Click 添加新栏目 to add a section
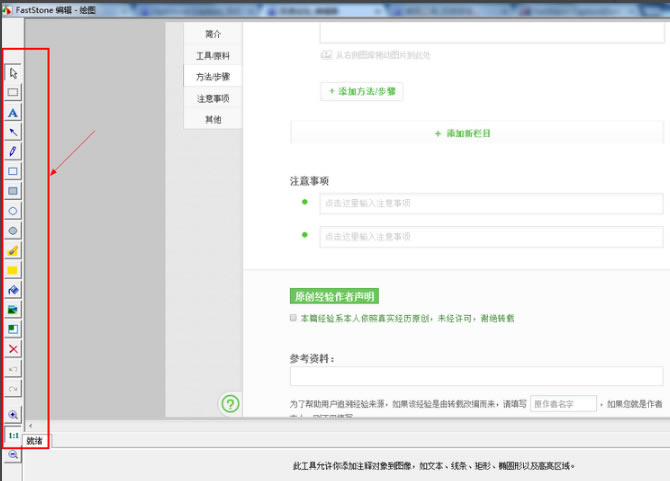This screenshot has width=670, height=481. (462, 133)
